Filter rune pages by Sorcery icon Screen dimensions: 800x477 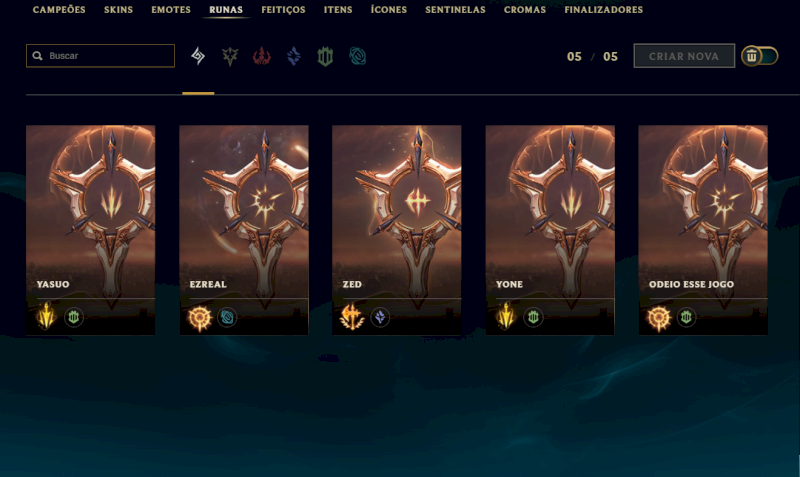tap(294, 56)
